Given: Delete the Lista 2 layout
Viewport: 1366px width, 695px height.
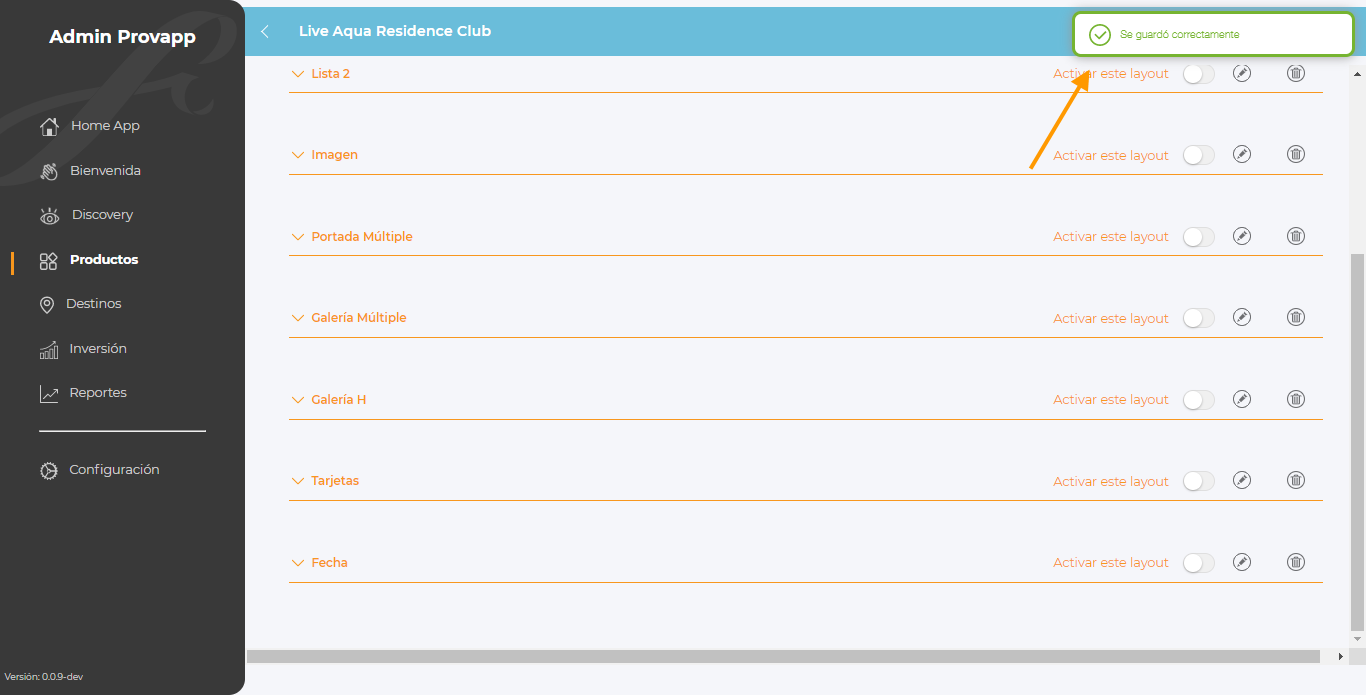Looking at the screenshot, I should pos(1296,73).
